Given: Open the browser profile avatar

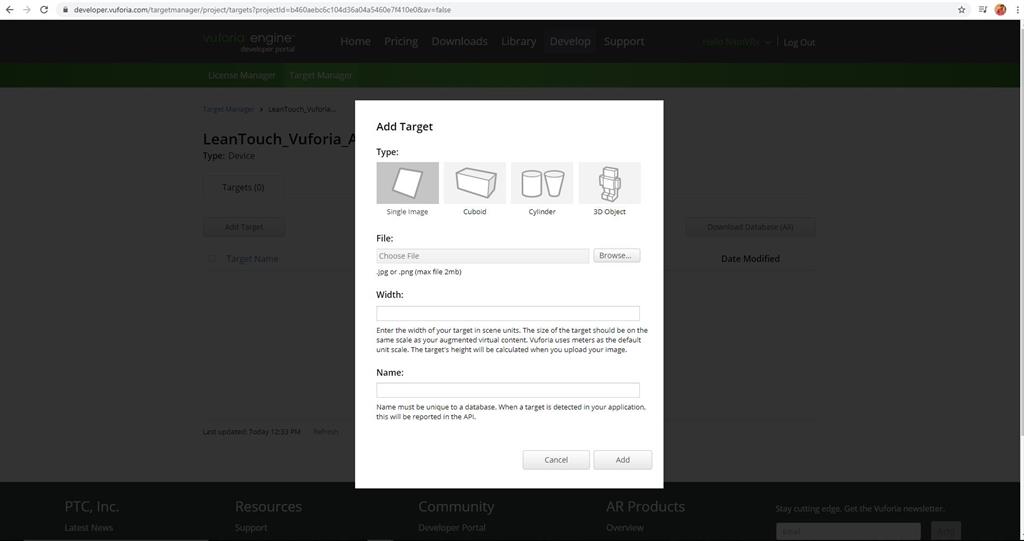Looking at the screenshot, I should click(x=1000, y=10).
